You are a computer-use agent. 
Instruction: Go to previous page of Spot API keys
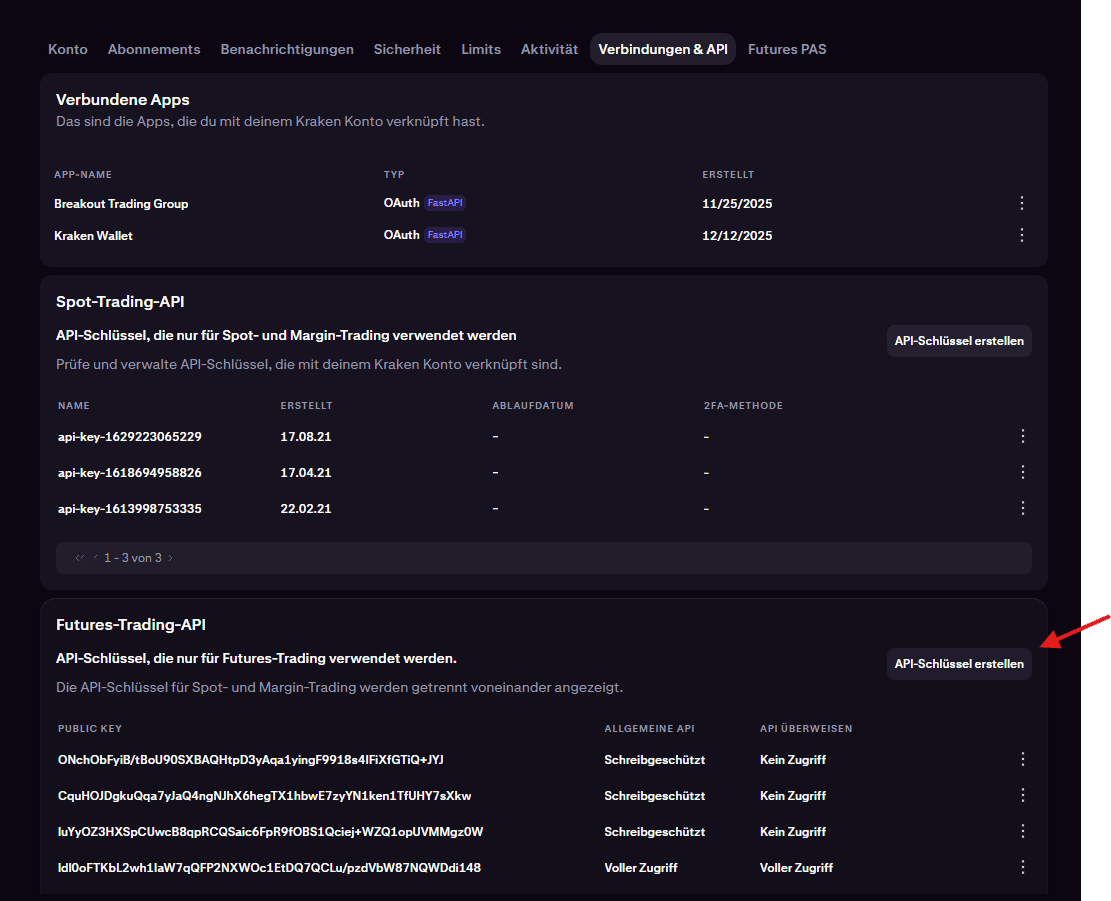coord(95,558)
